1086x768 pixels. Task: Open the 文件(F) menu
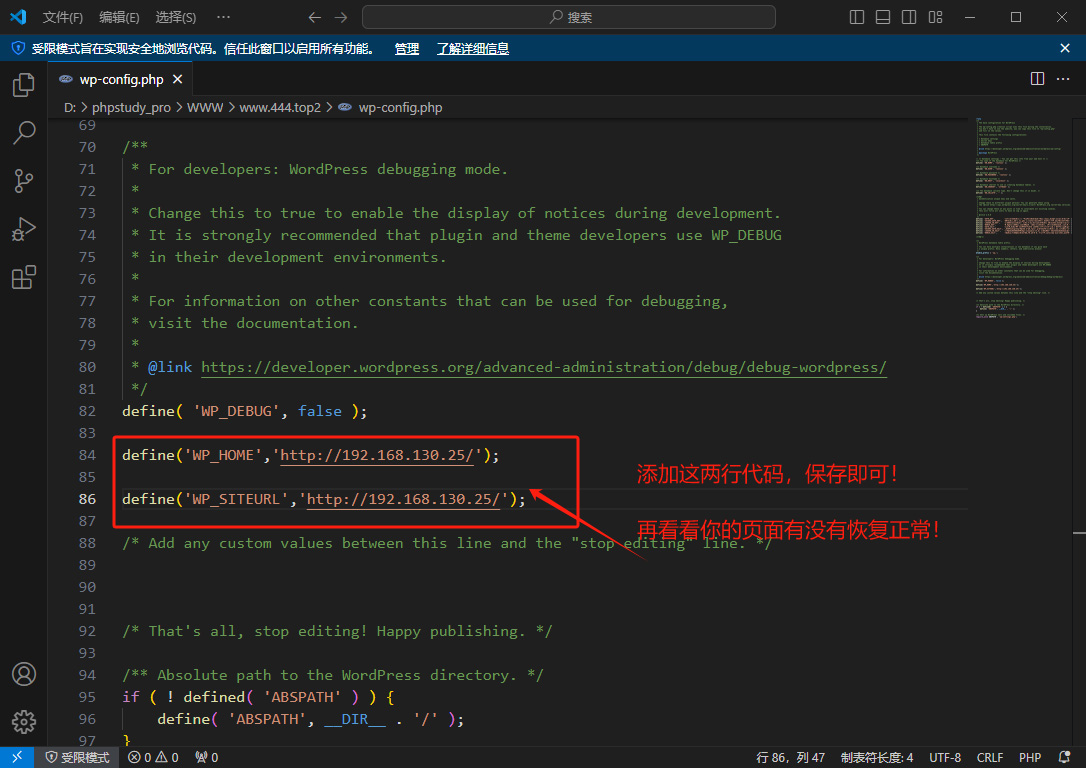[63, 17]
